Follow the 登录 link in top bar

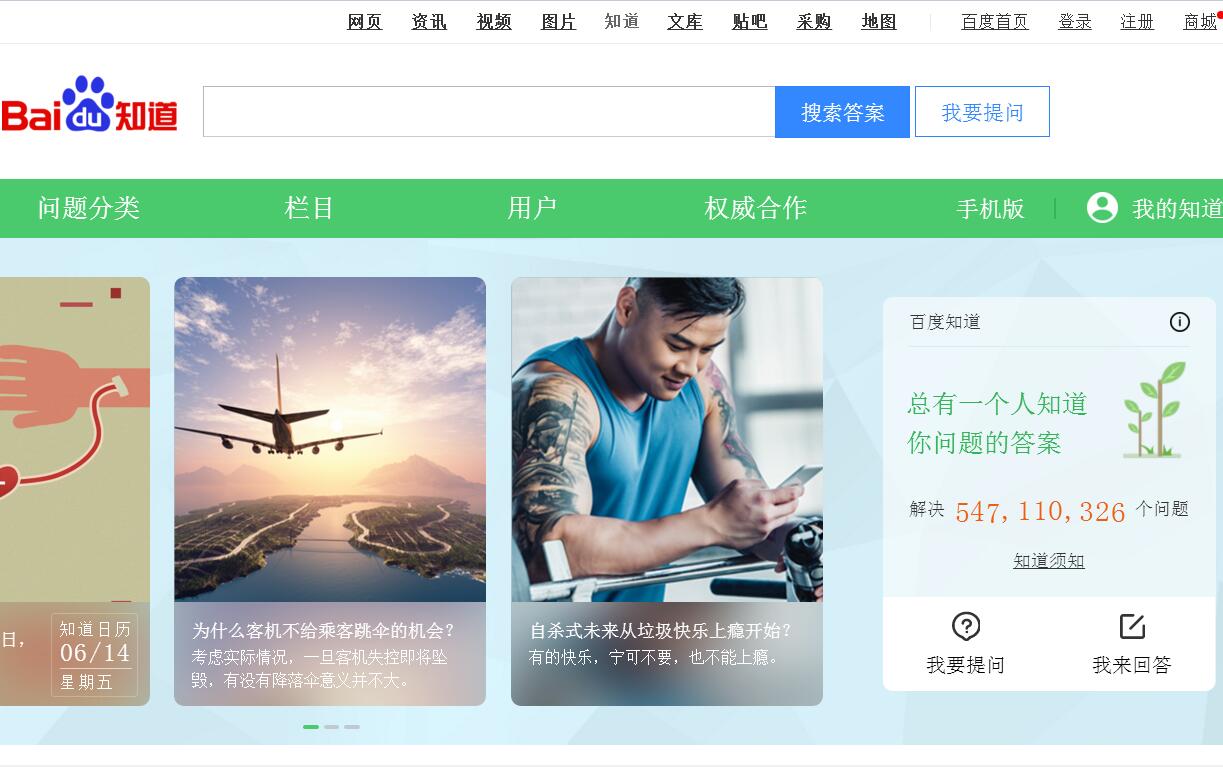click(1075, 22)
